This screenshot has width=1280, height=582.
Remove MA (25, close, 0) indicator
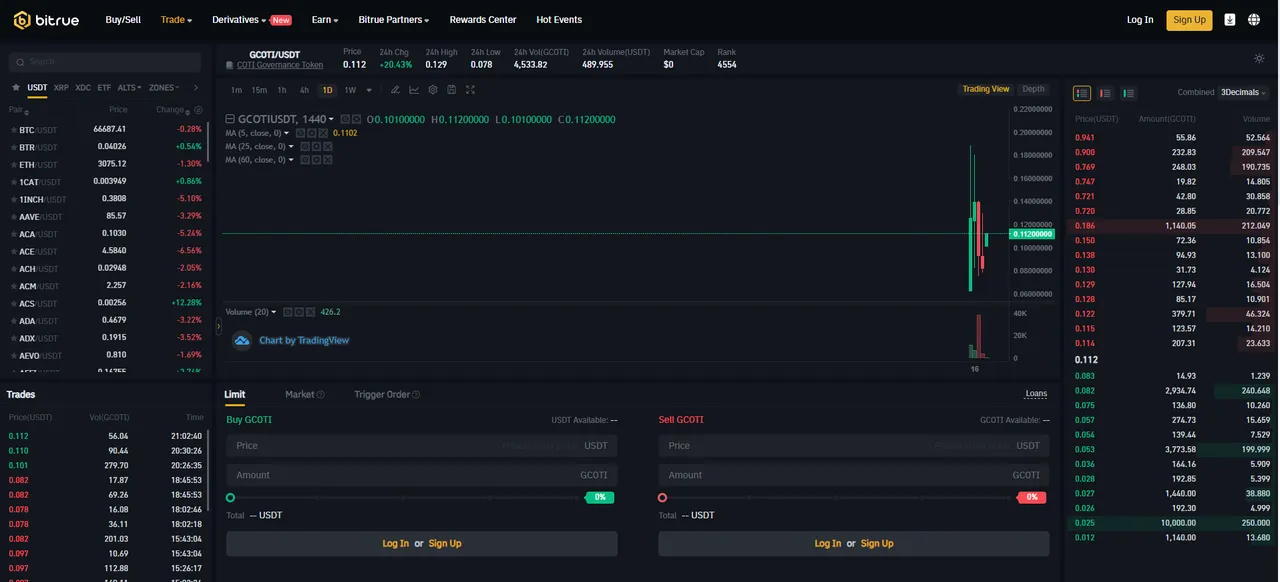[x=328, y=146]
